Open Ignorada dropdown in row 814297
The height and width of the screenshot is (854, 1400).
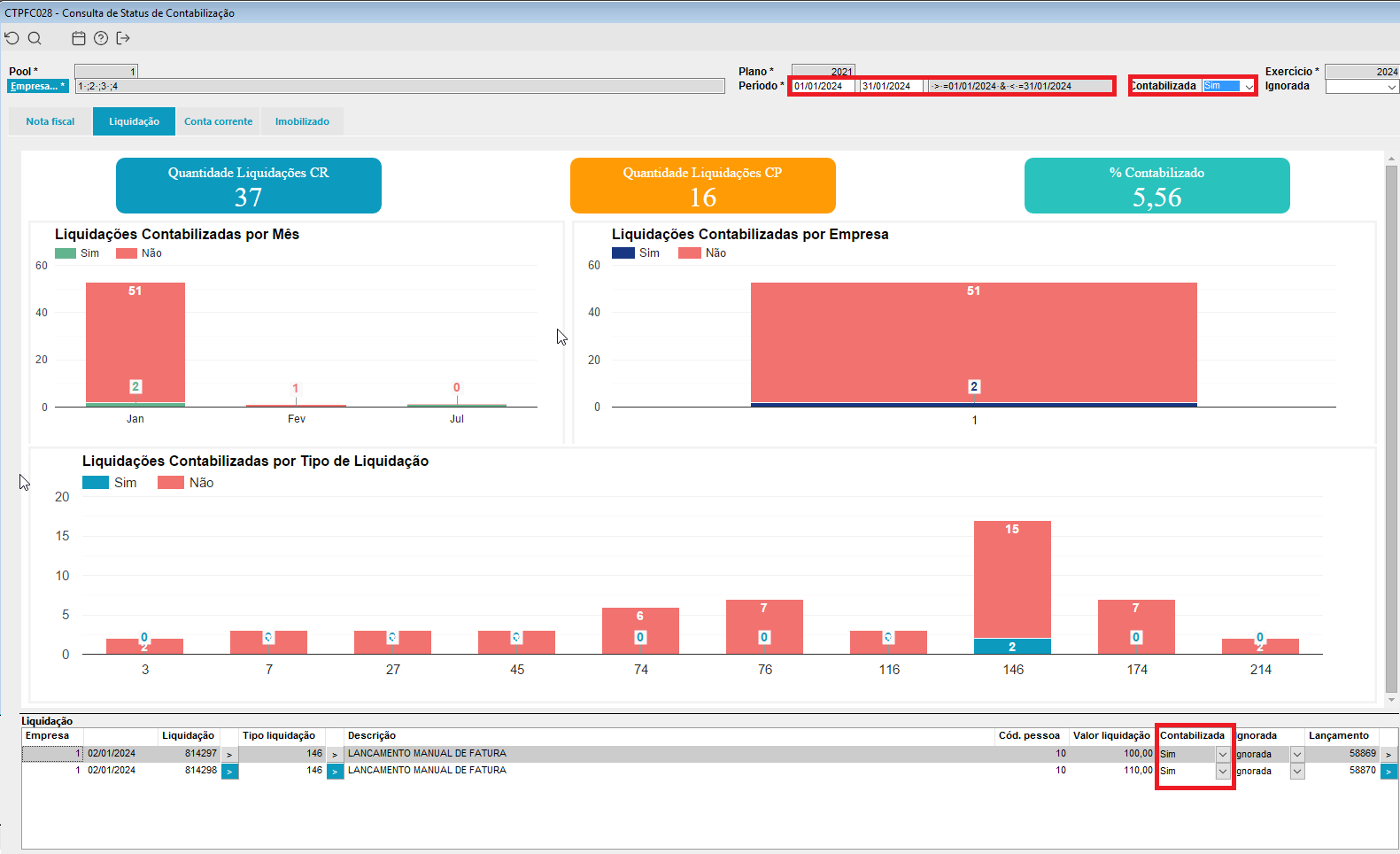[x=1297, y=755]
